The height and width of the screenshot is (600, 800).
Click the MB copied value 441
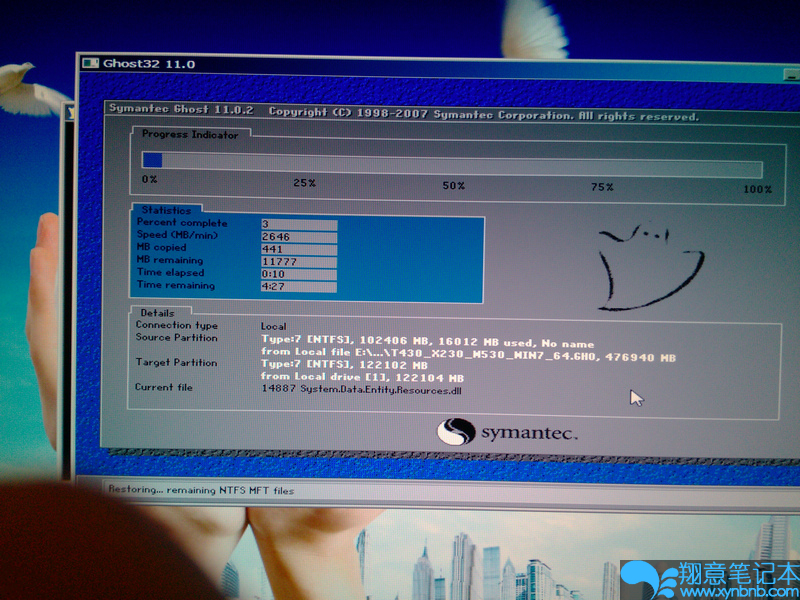tap(299, 249)
